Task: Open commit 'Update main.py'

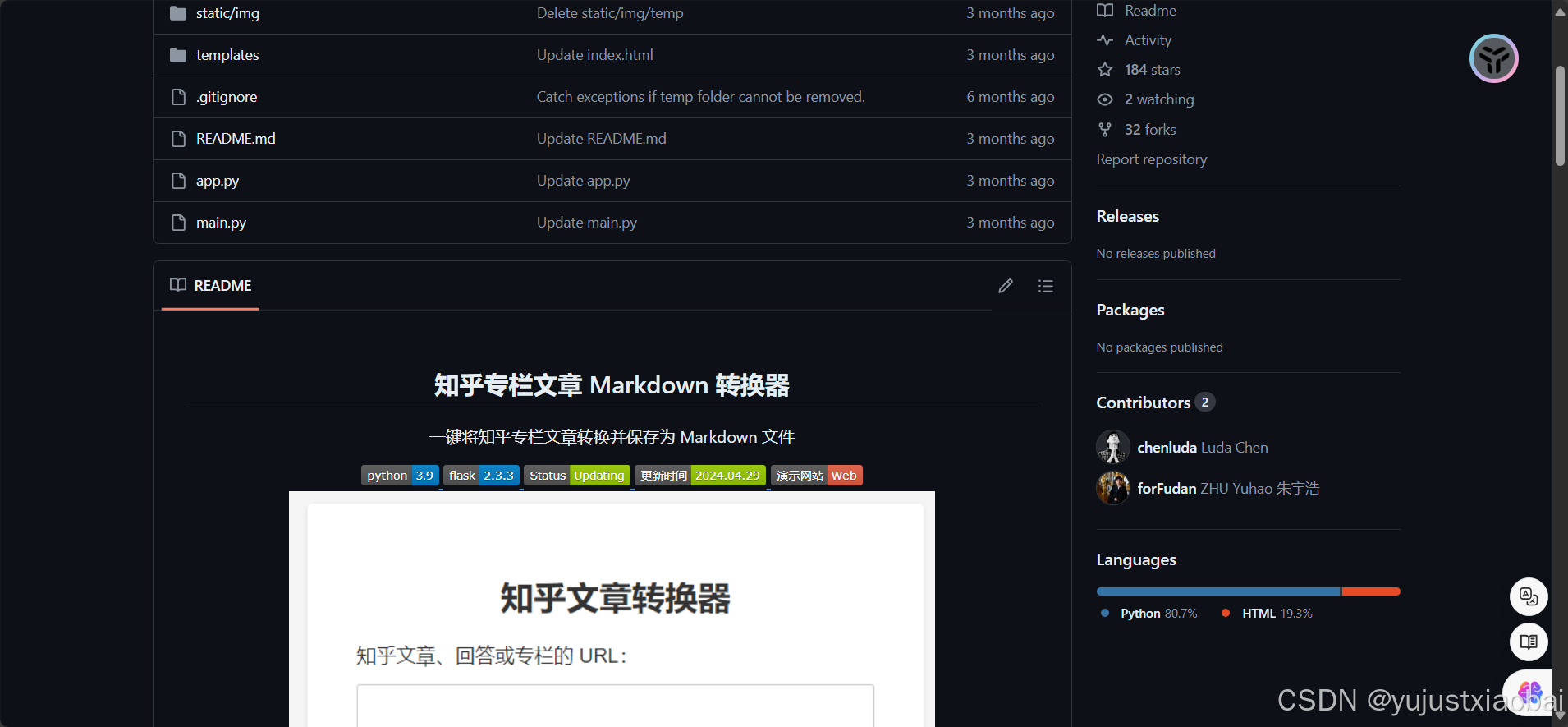Action: [587, 223]
